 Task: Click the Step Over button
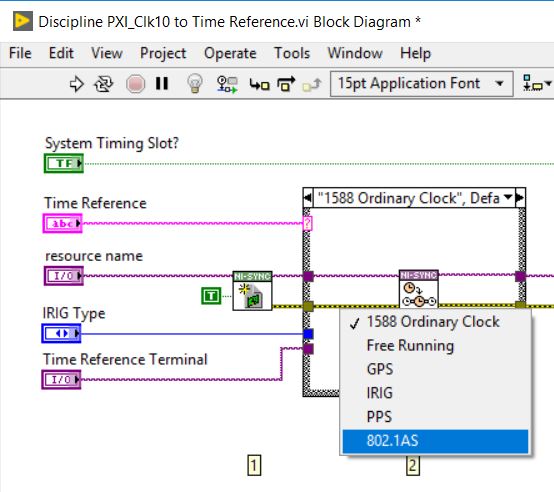[x=285, y=84]
